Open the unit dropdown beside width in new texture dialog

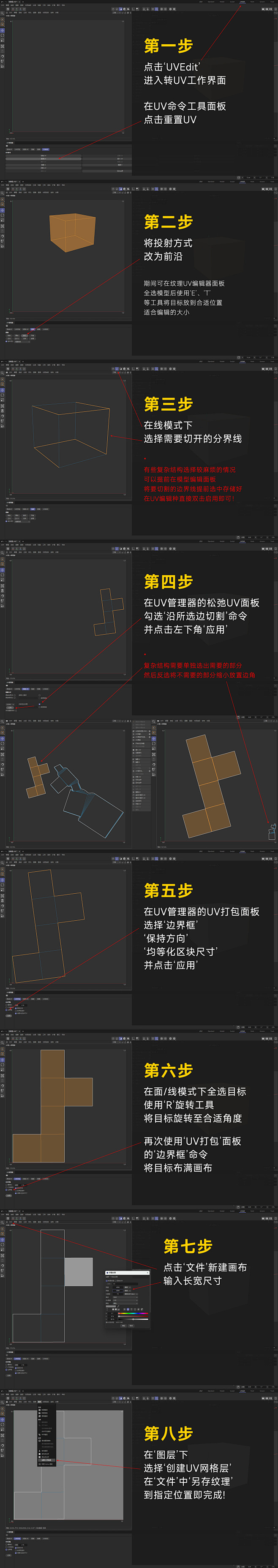coord(128,1287)
